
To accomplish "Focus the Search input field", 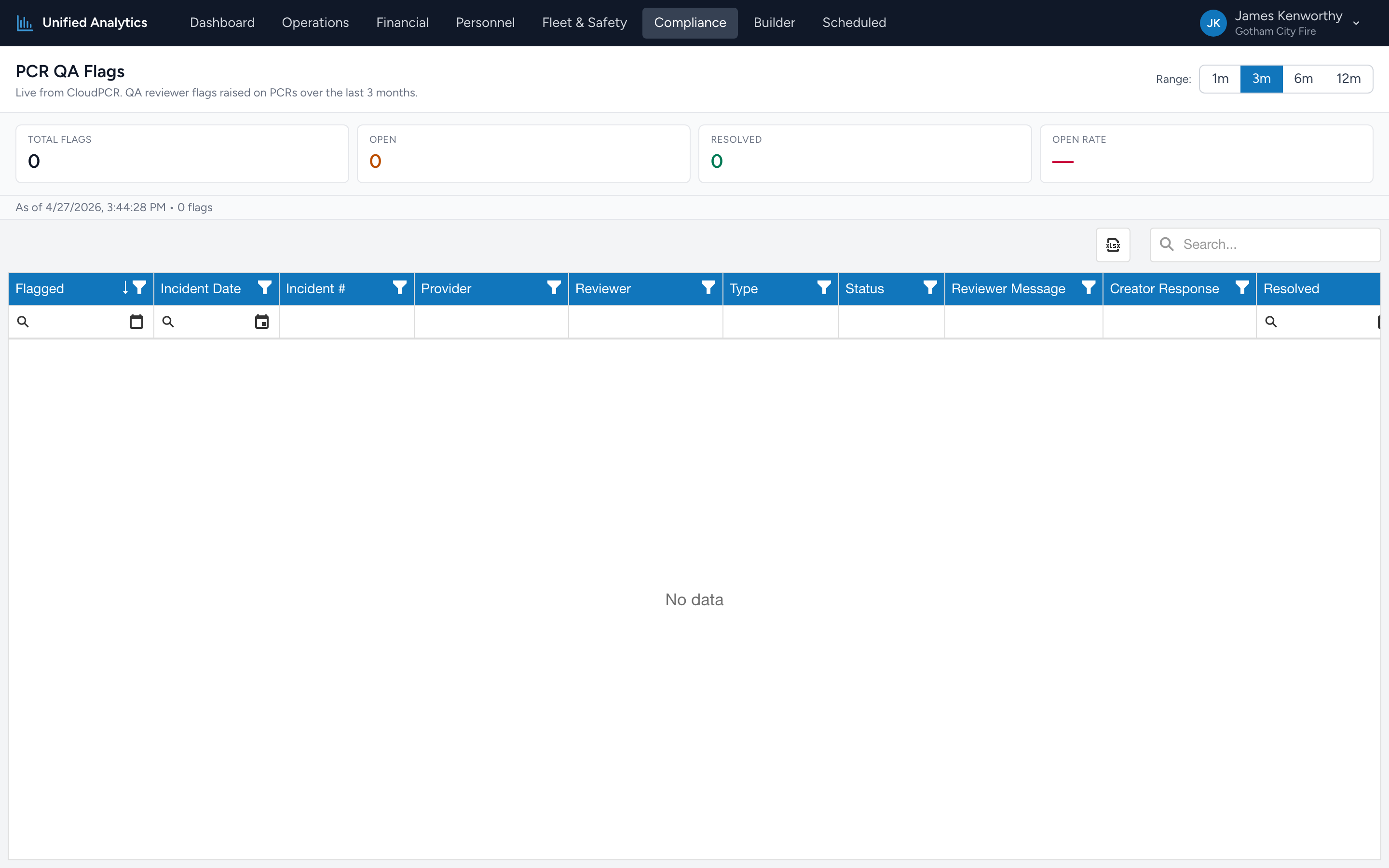I will click(x=1265, y=244).
